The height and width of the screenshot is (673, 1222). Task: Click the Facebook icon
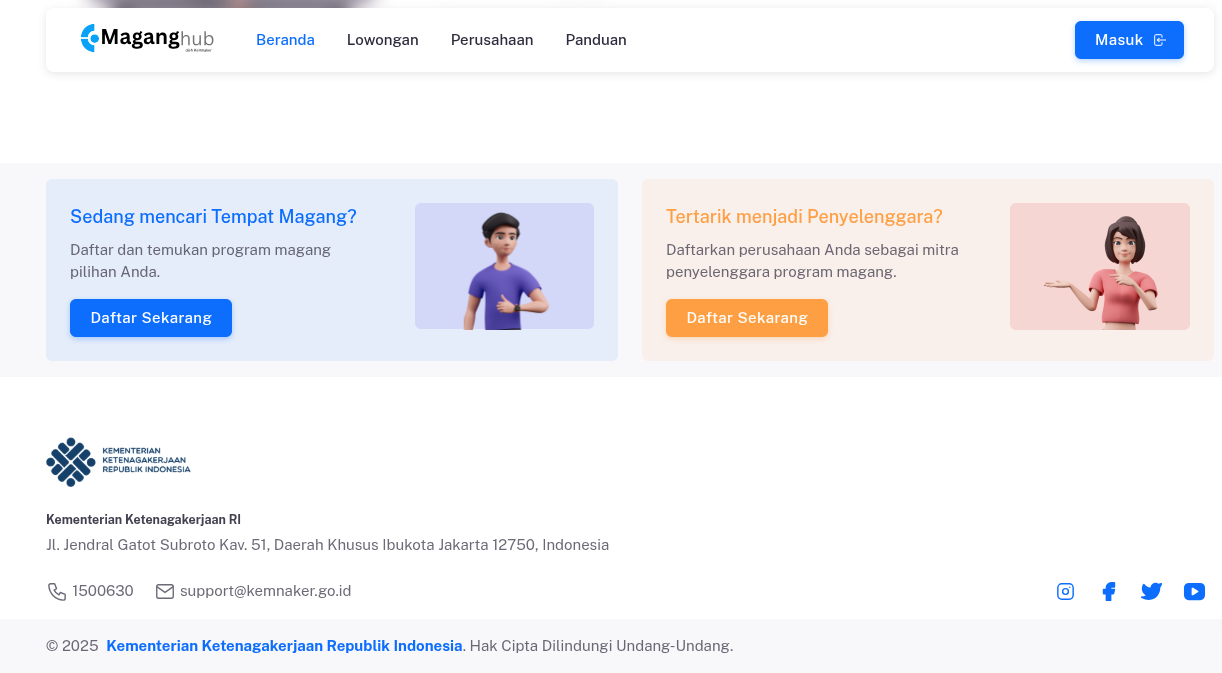[1108, 591]
